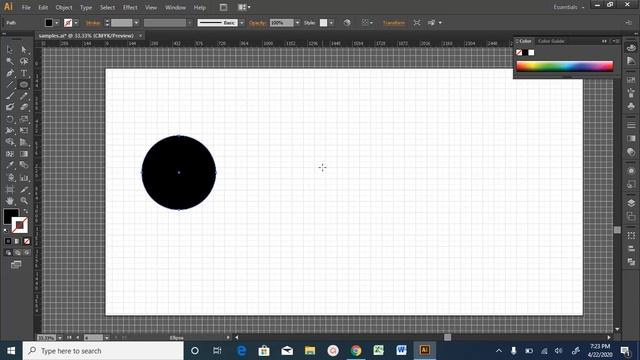640x360 pixels.
Task: Select the Free Transform tool
Action: pos(24,130)
